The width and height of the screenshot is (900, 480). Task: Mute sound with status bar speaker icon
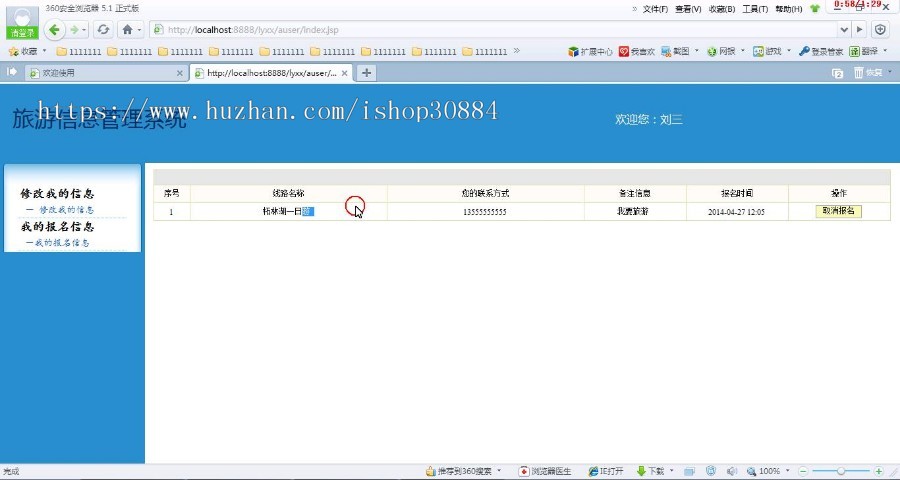tap(731, 471)
